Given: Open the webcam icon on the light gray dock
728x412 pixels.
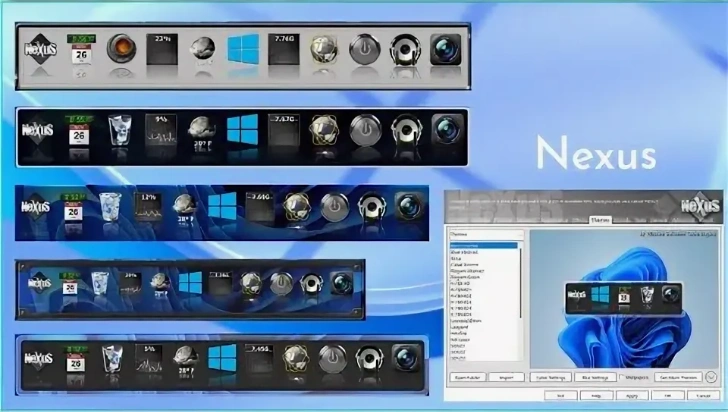Looking at the screenshot, I should click(x=405, y=49).
